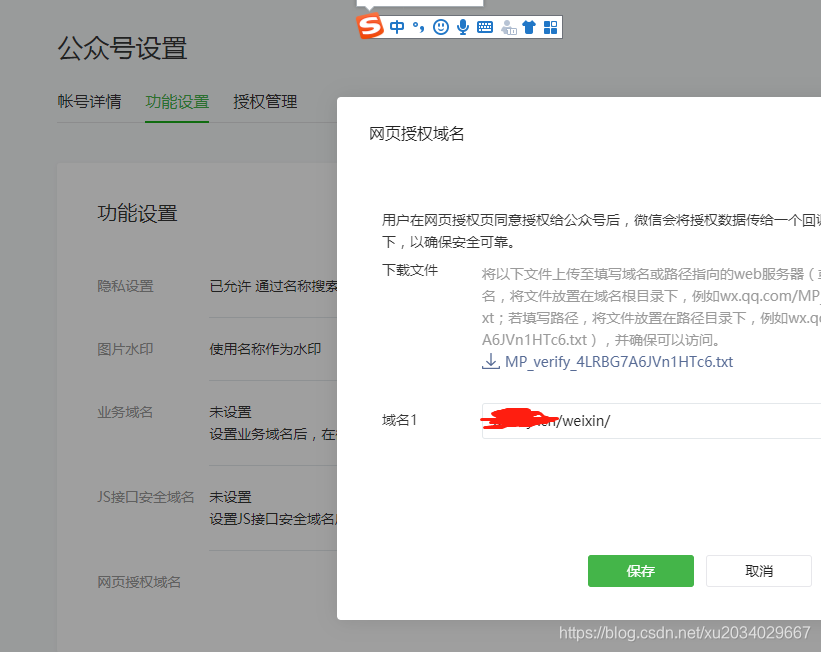Click 未设置 under 业务域名
This screenshot has height=652, width=821.
(230, 412)
